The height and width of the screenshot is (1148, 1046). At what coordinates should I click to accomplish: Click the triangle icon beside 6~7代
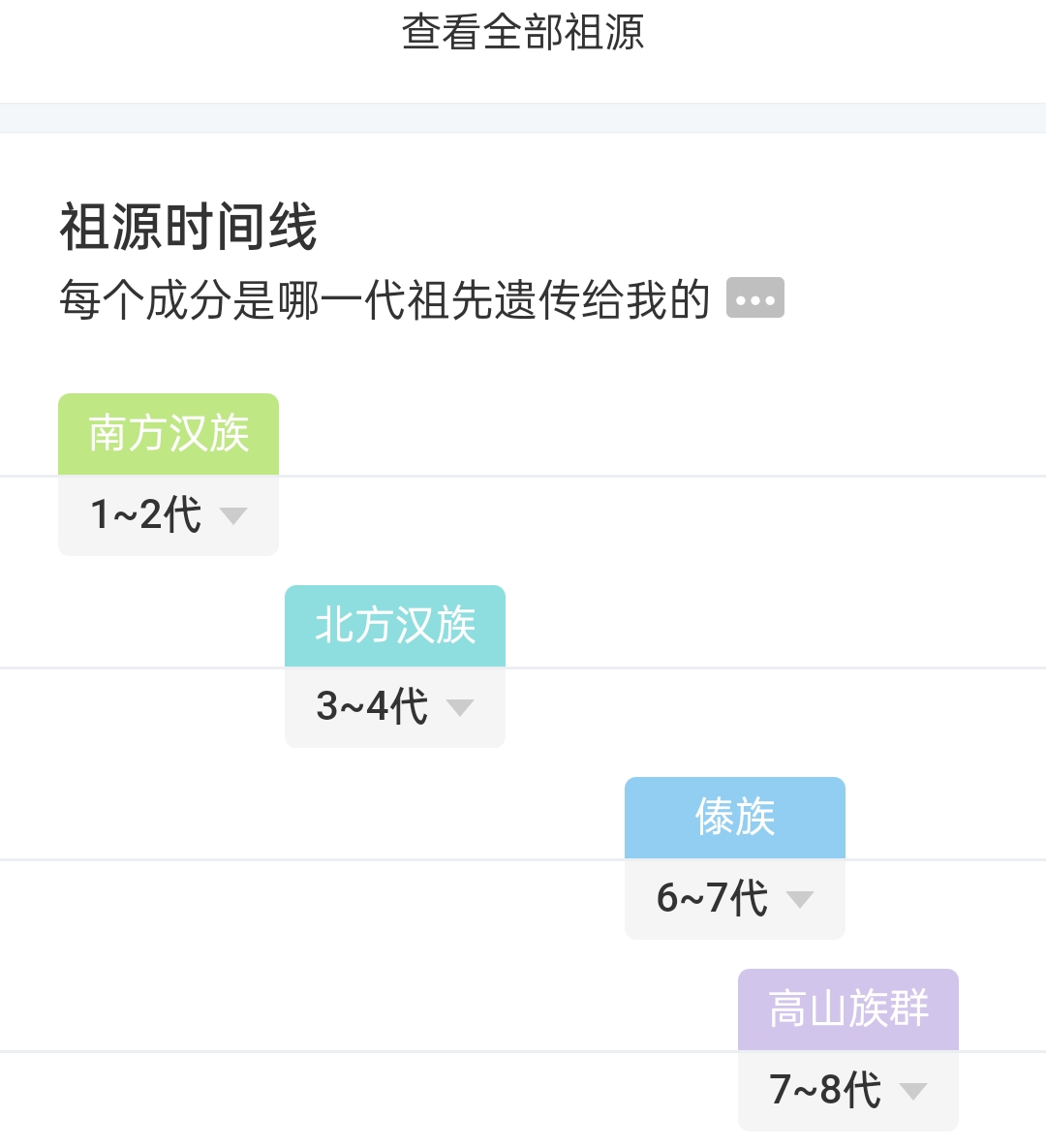tap(799, 899)
